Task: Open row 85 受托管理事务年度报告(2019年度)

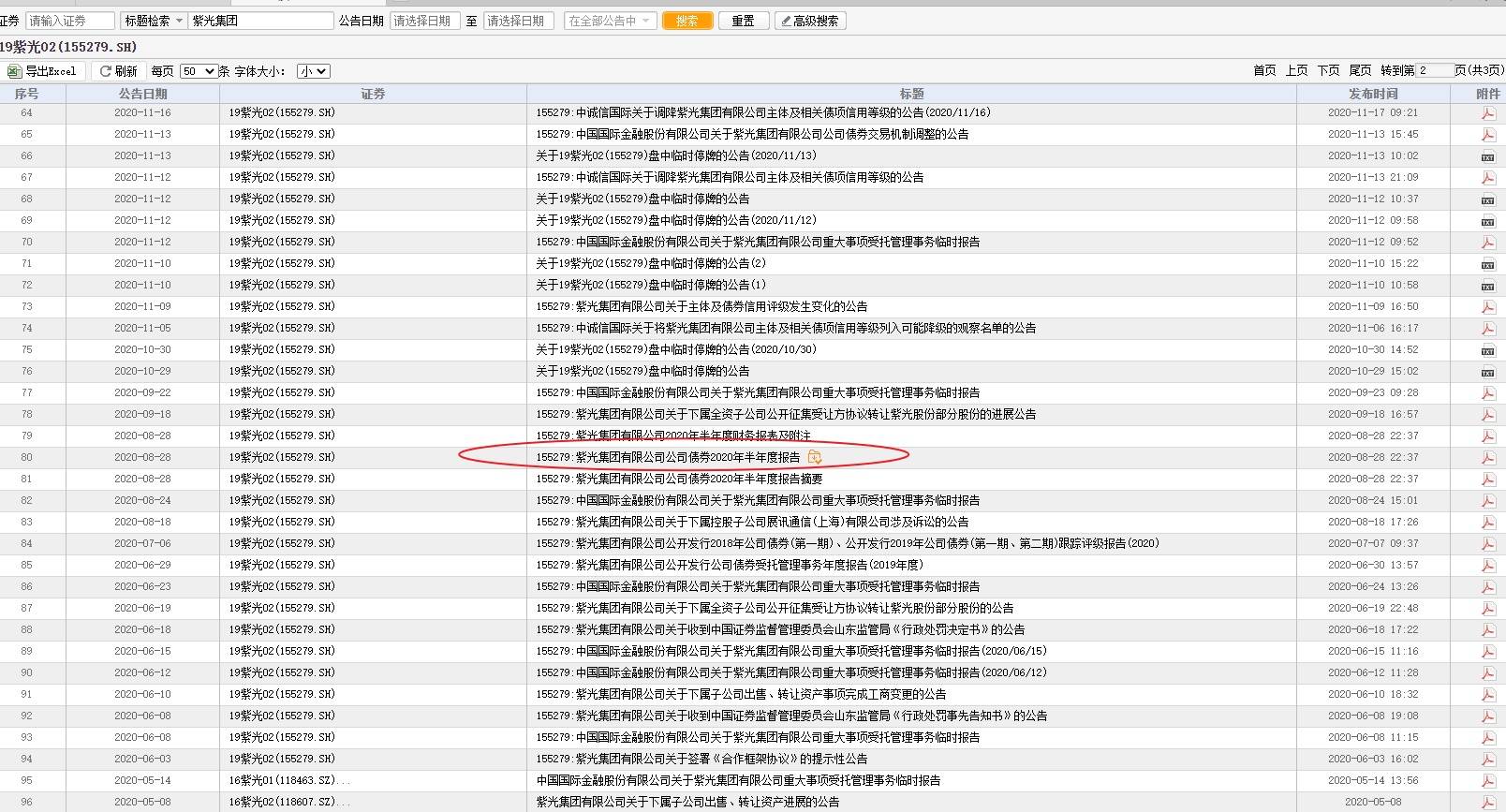Action: click(730, 566)
